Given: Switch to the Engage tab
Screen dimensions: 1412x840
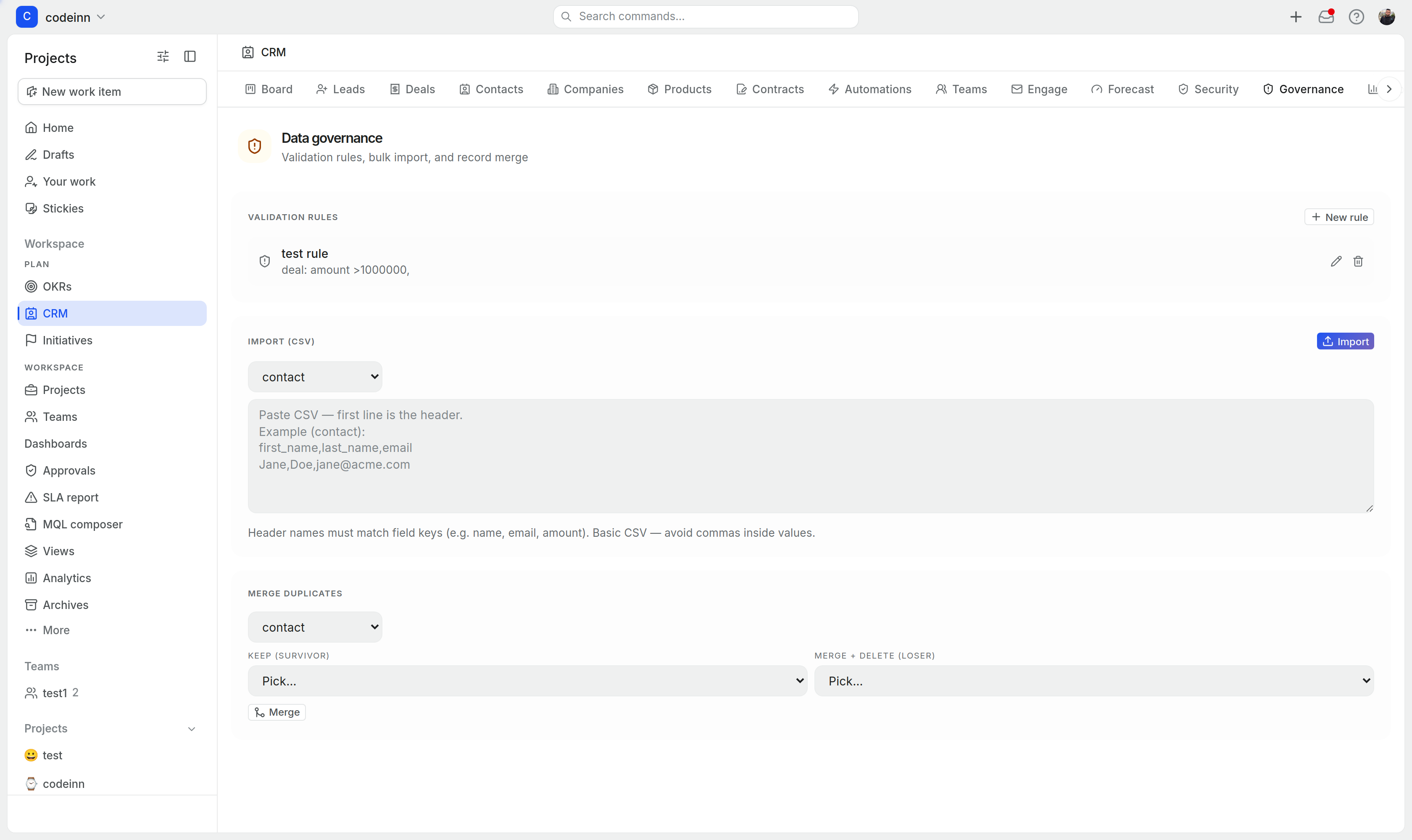Looking at the screenshot, I should pyautogui.click(x=1039, y=89).
